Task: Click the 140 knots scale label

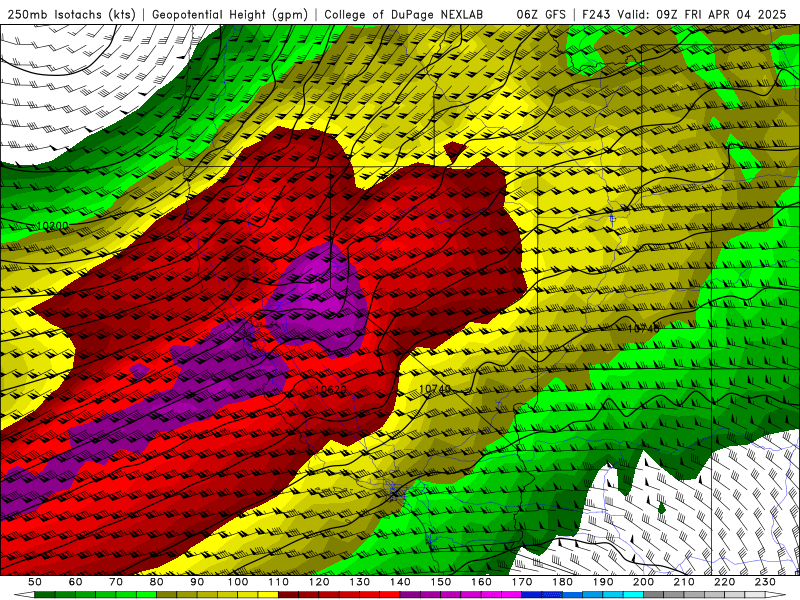Action: pyautogui.click(x=400, y=582)
